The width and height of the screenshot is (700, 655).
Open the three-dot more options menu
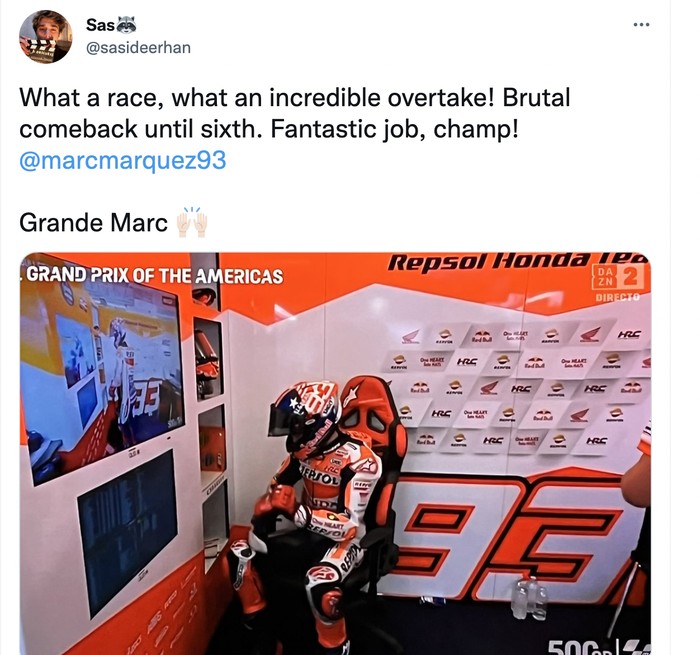click(641, 25)
